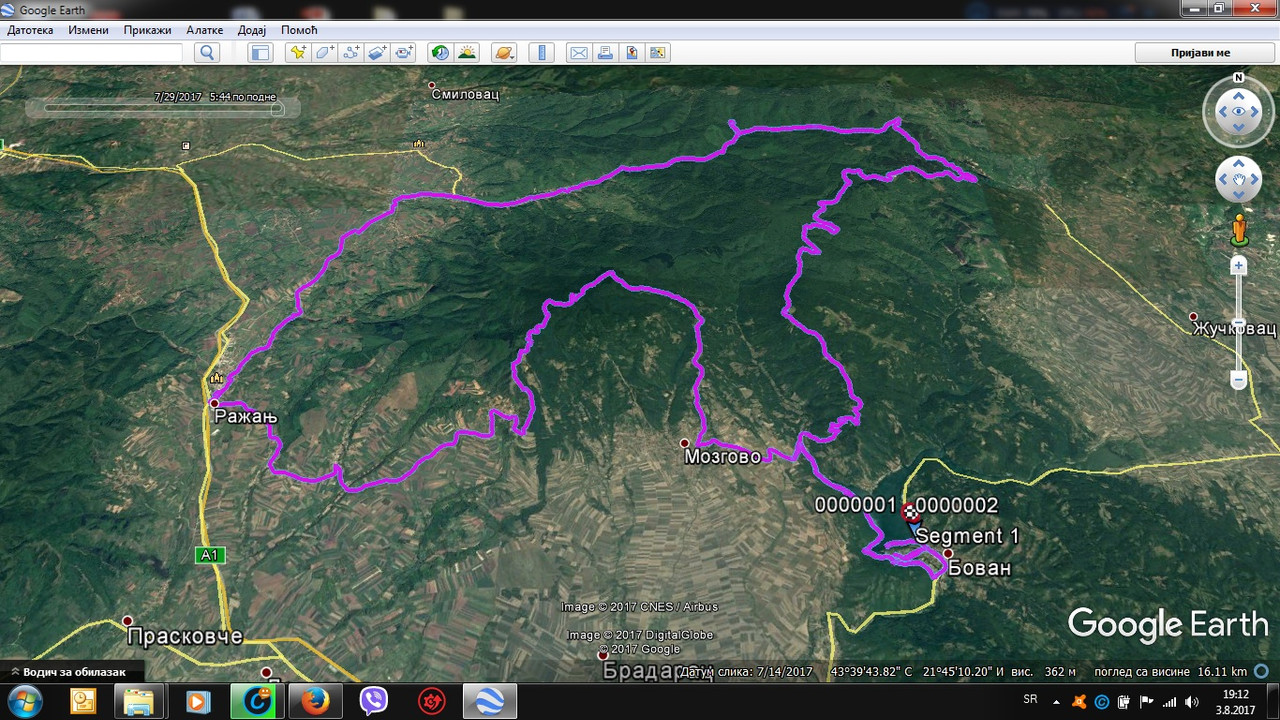
Task: Click the zoom slider track
Action: click(1239, 323)
